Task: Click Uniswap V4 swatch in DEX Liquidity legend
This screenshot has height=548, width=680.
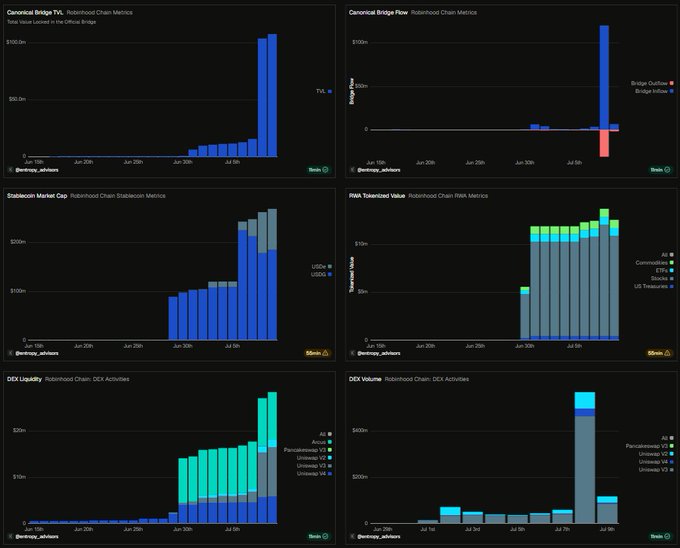Action: [x=330, y=474]
